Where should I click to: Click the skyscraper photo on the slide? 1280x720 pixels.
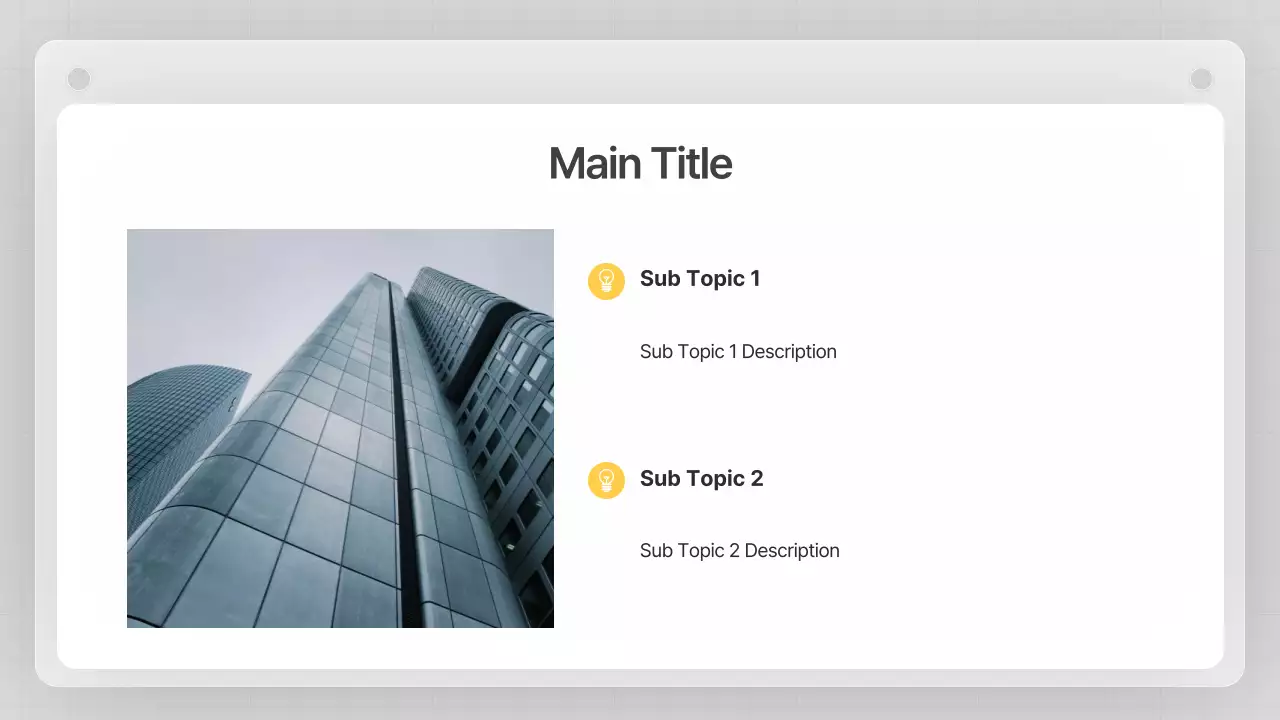tap(340, 428)
